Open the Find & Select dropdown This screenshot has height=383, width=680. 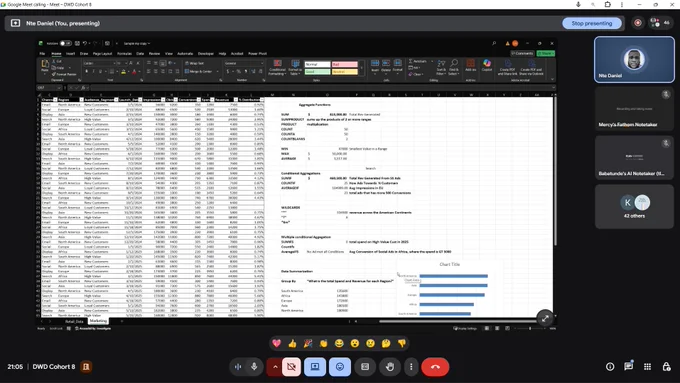[x=454, y=68]
